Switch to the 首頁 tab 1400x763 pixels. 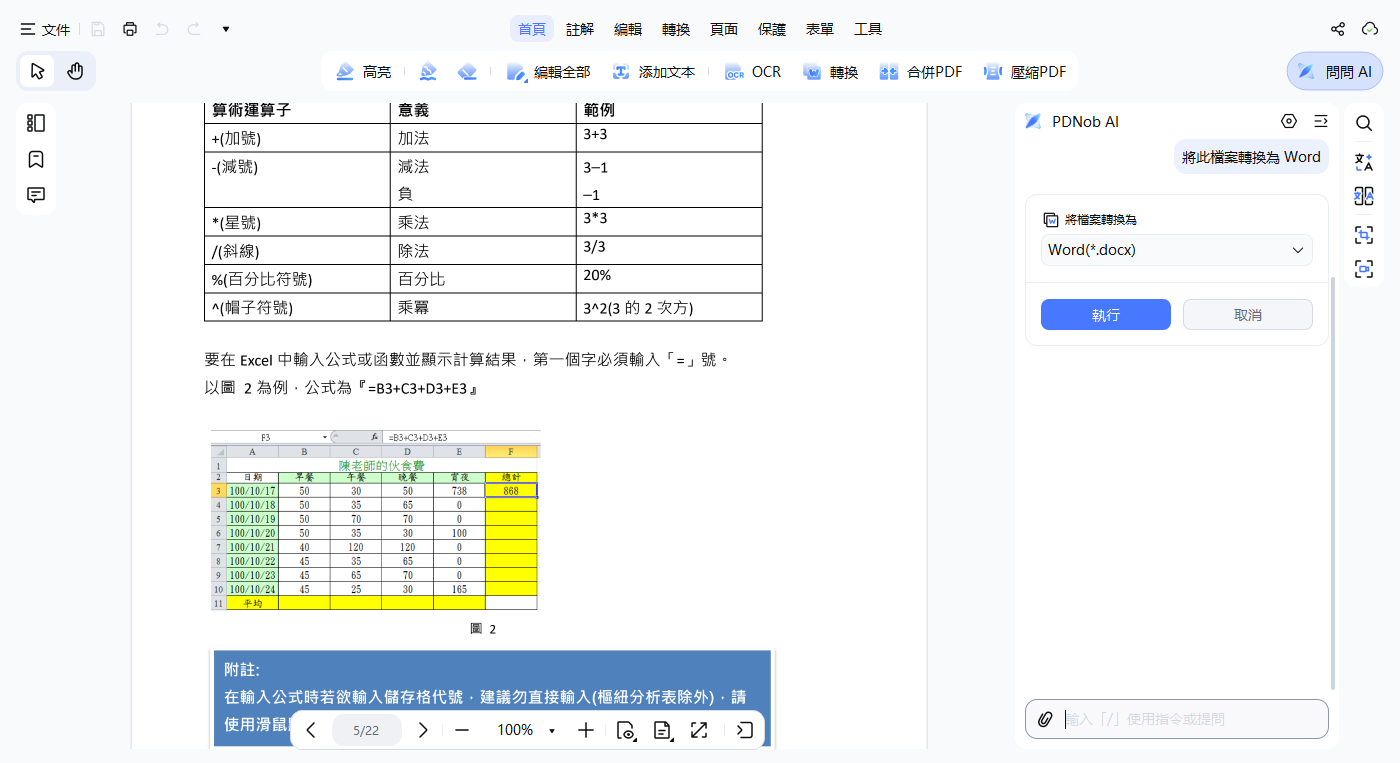pos(532,29)
